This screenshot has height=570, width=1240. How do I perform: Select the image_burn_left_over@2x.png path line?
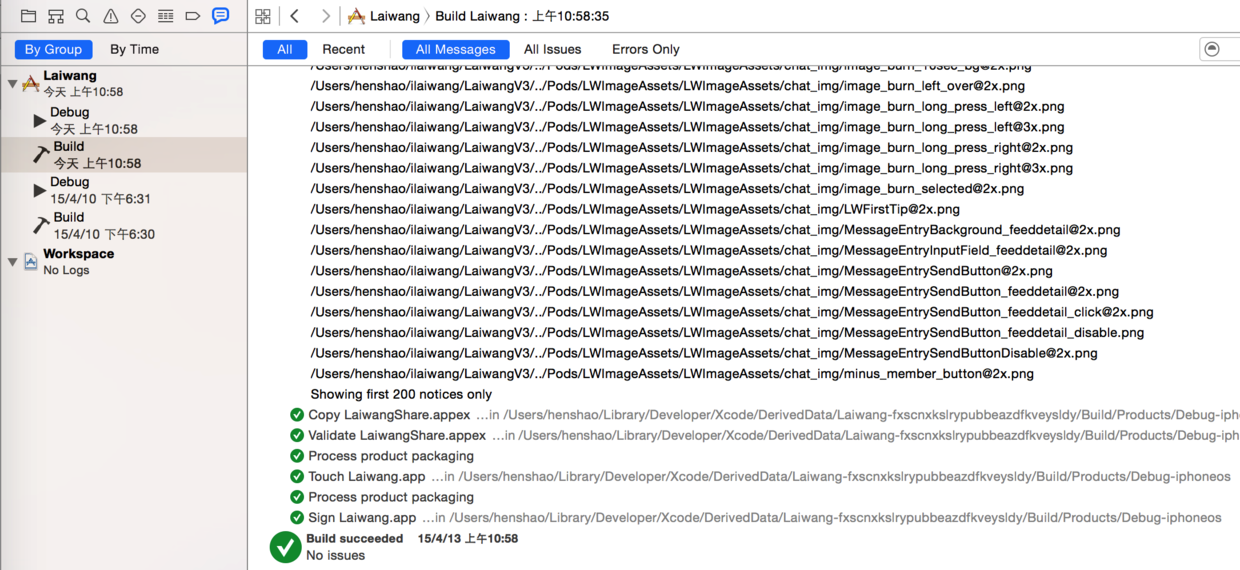point(667,86)
